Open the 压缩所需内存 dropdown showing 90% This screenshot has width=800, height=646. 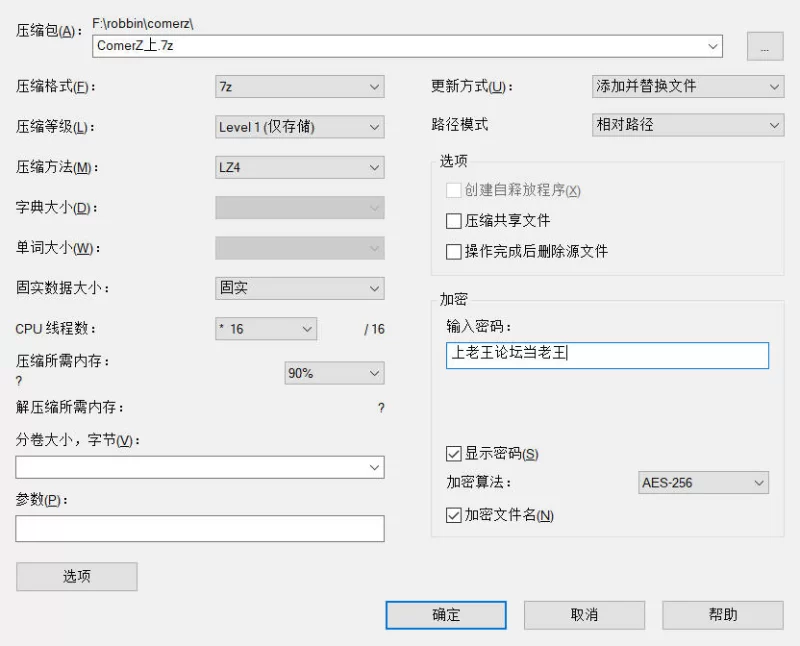click(x=334, y=373)
